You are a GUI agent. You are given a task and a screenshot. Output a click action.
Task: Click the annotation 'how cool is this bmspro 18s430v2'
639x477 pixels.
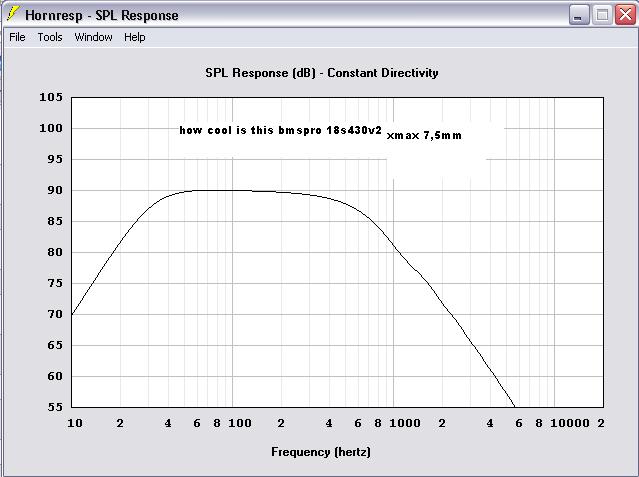click(x=280, y=130)
